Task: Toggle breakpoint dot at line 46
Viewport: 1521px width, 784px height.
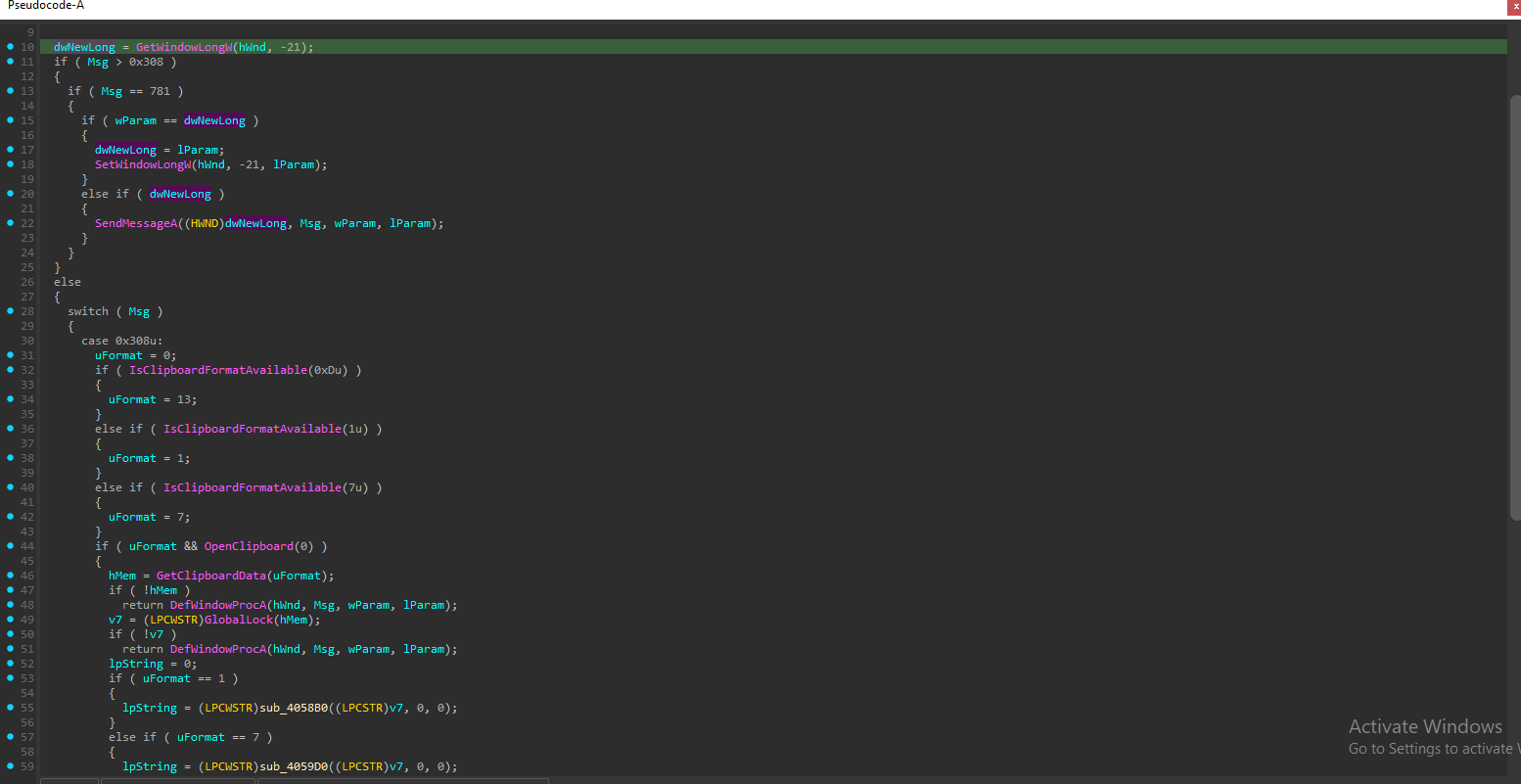Action: (10, 576)
